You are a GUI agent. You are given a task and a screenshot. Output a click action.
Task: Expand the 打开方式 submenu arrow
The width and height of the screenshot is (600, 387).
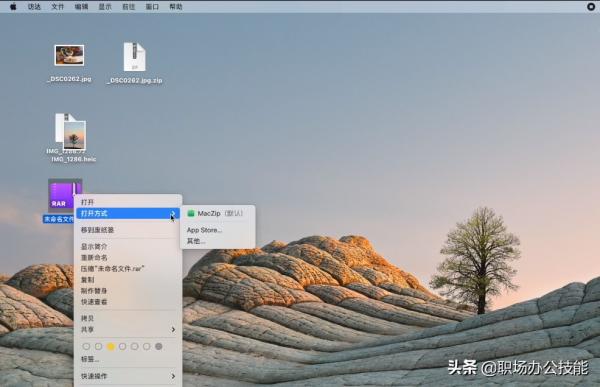173,213
